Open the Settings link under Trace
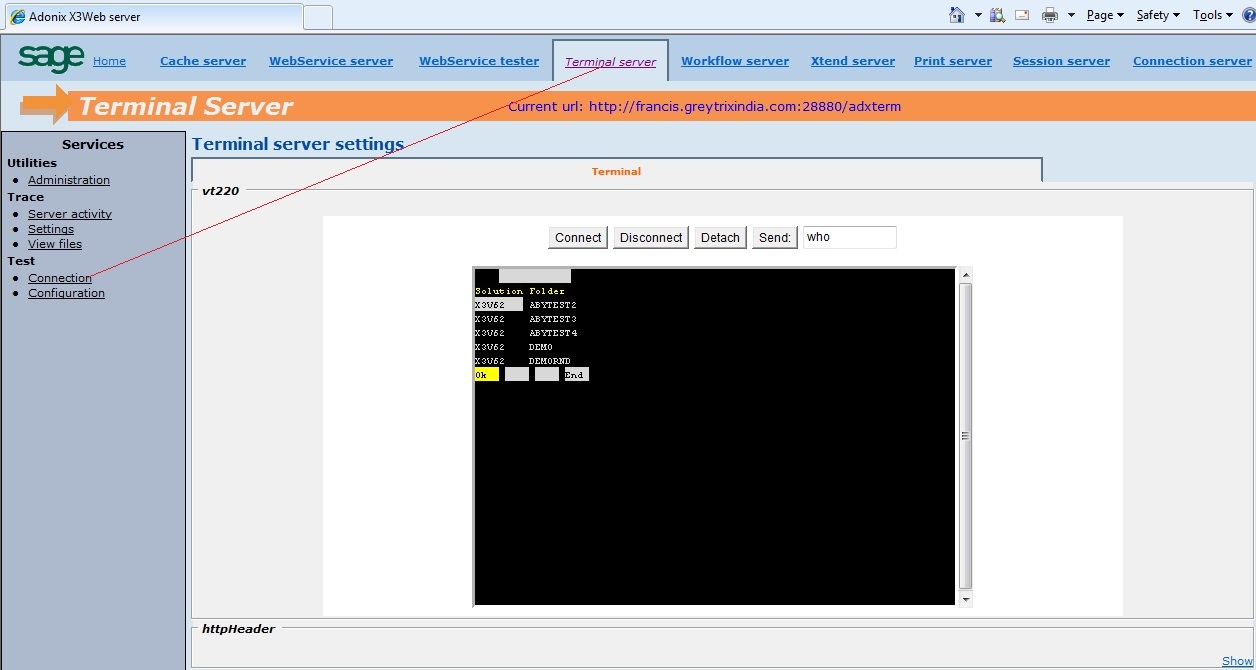The image size is (1256, 670). [51, 229]
